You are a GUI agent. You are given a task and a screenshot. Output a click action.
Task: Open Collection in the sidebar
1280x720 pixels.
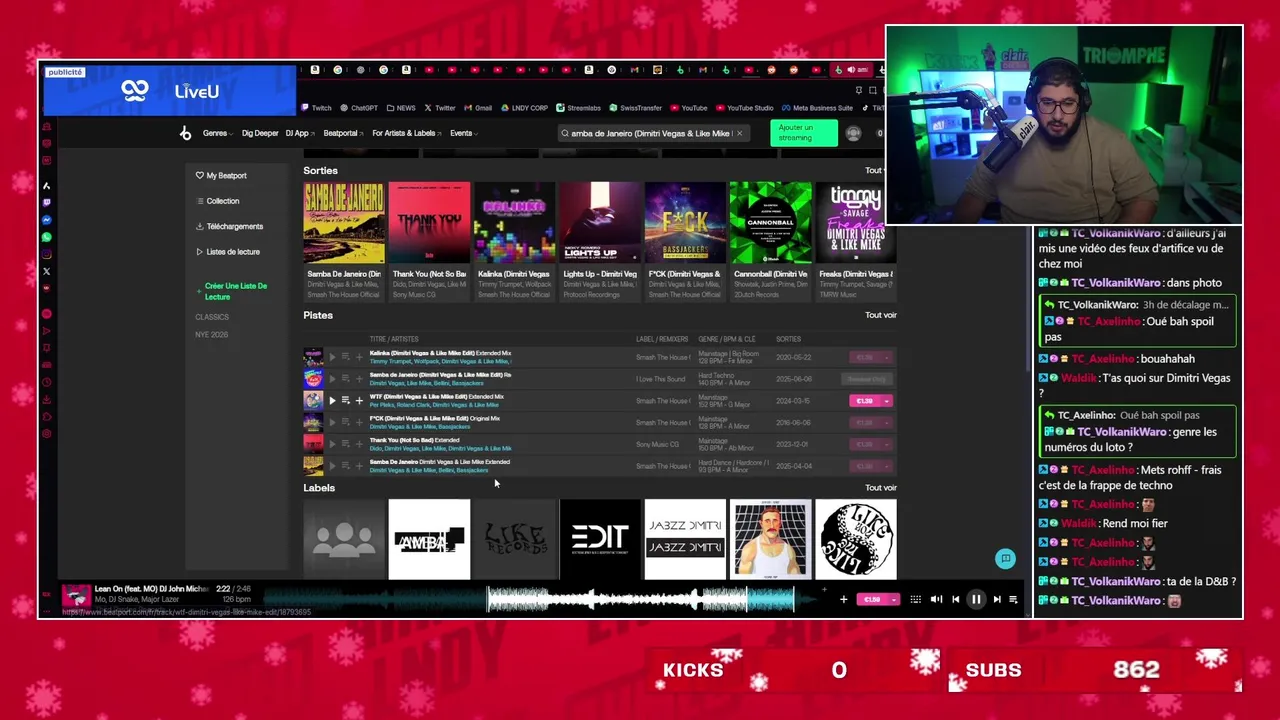pos(218,201)
